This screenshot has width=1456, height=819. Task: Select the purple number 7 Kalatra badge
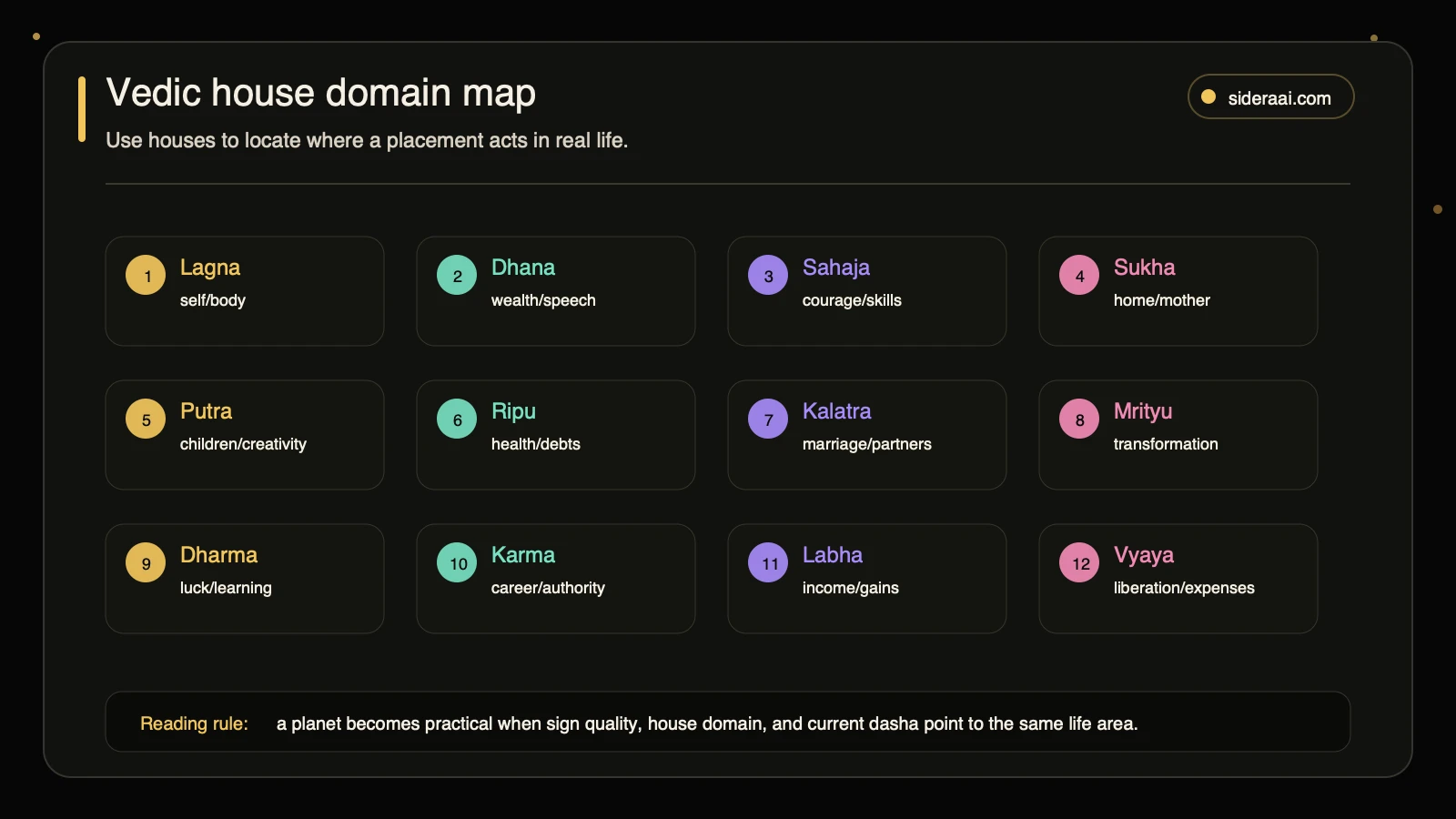point(768,419)
